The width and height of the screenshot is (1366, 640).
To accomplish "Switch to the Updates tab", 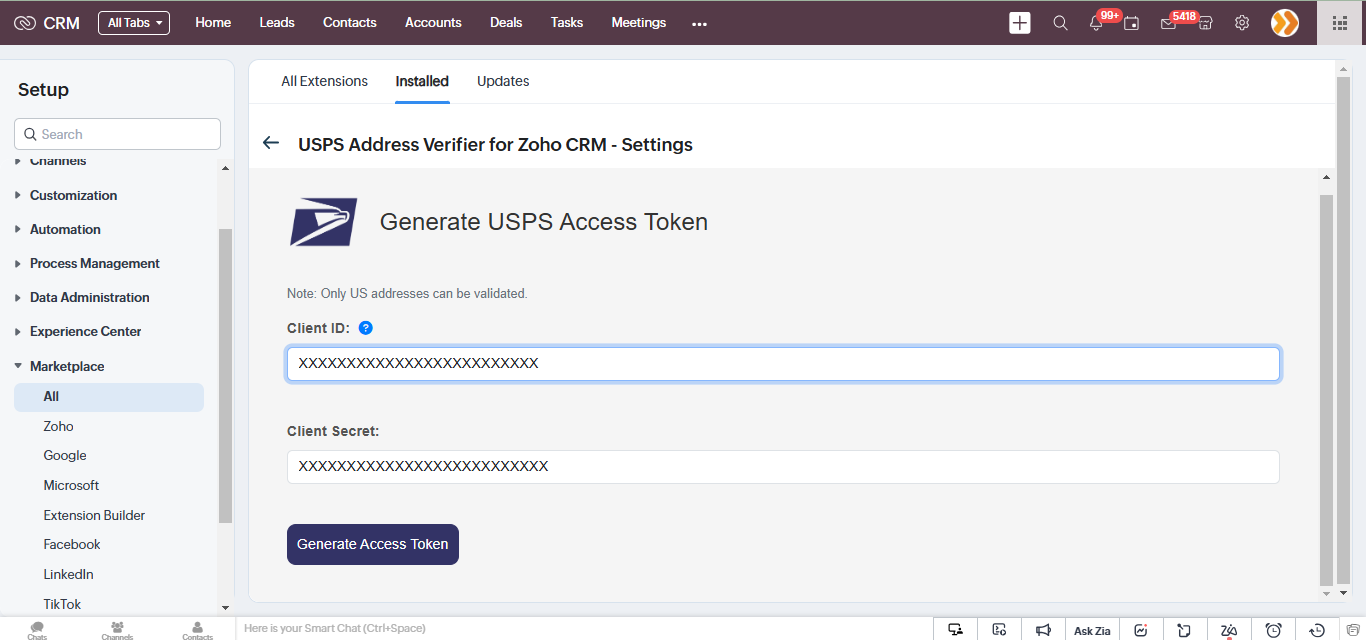I will tap(503, 81).
